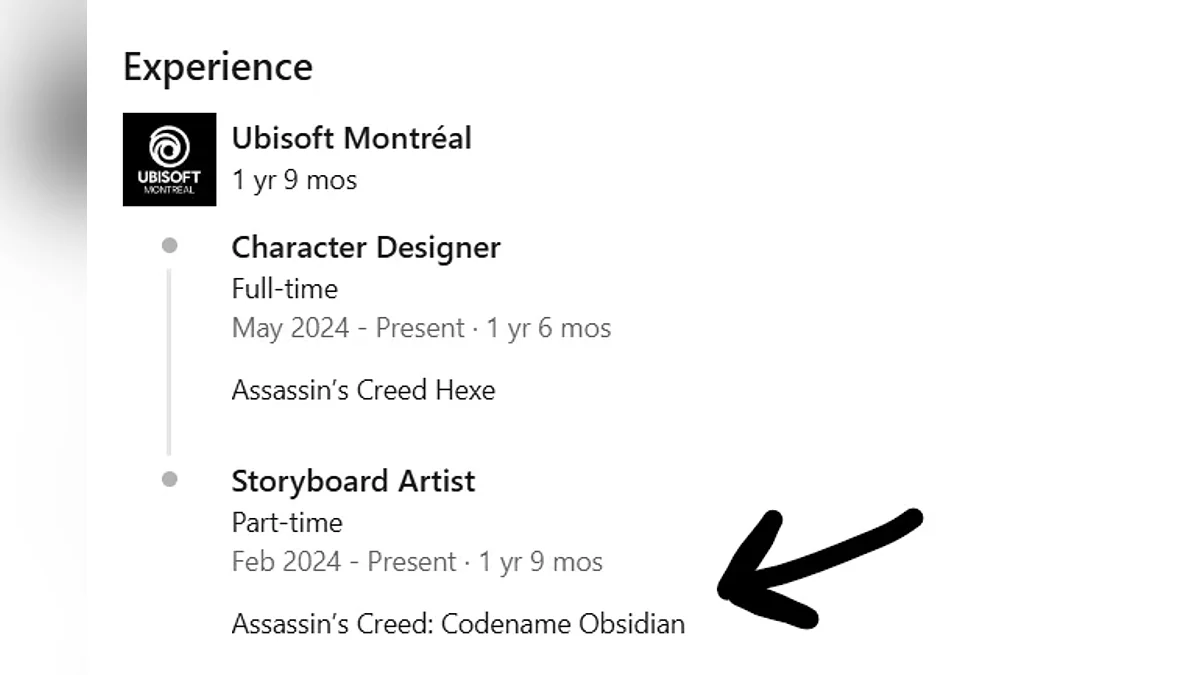Click the Experience section heading

click(218, 67)
